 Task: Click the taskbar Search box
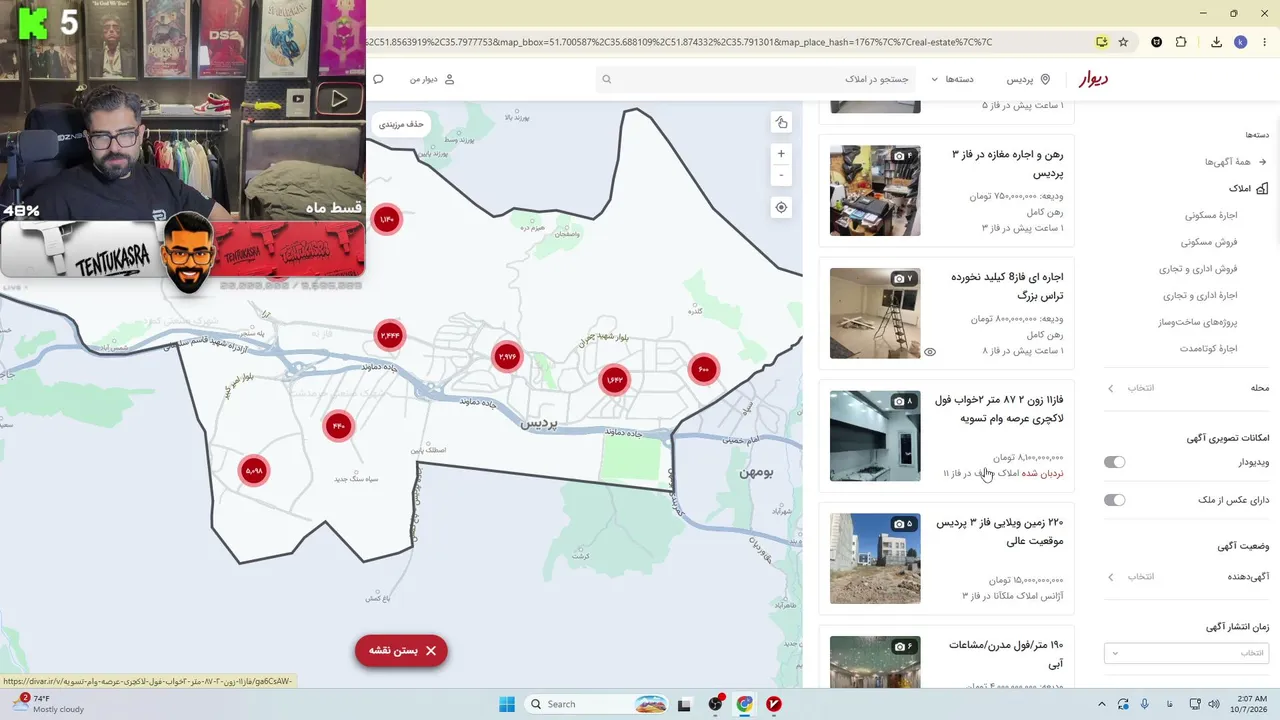(x=597, y=704)
